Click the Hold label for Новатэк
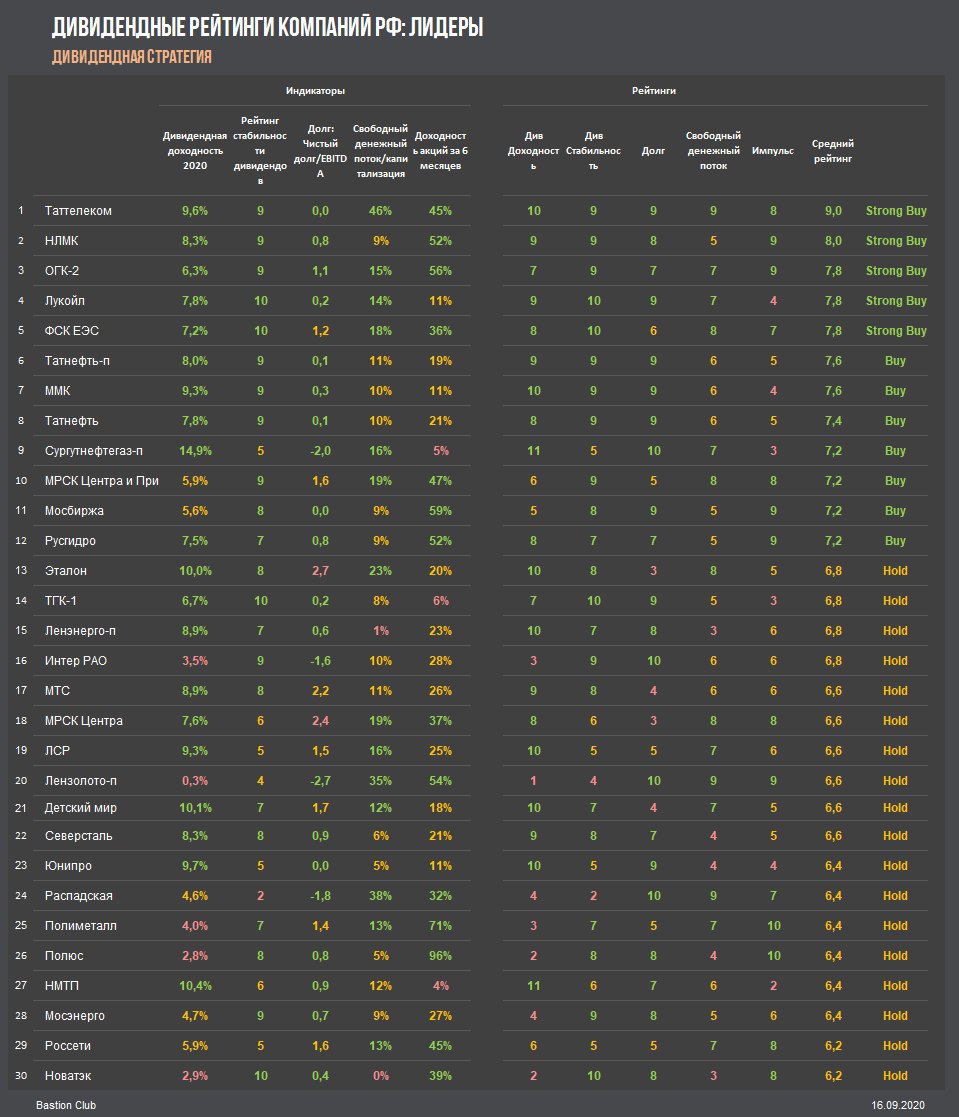This screenshot has width=959, height=1117. point(895,1076)
